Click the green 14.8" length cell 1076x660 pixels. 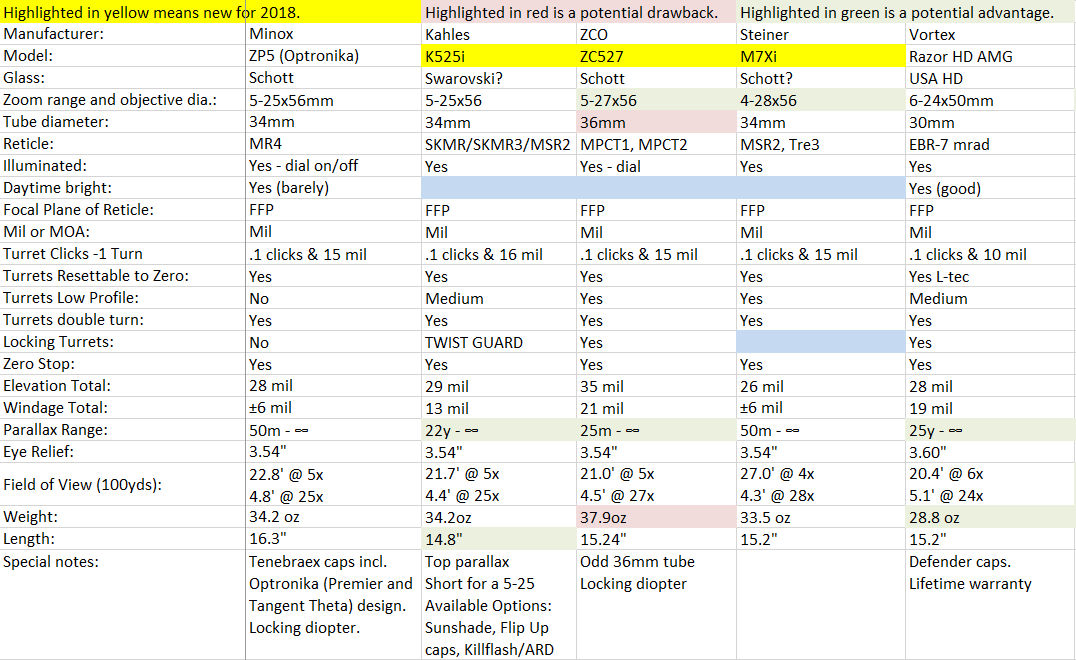coord(498,539)
